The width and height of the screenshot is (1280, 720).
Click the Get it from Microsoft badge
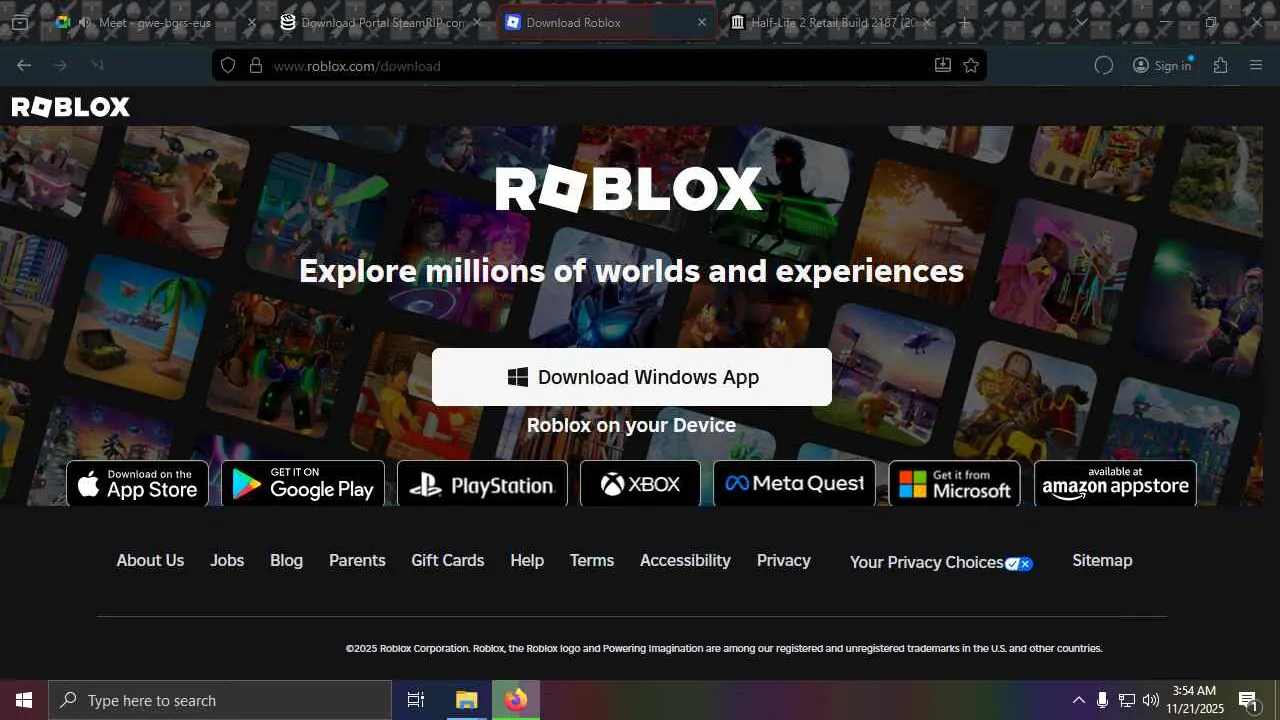coord(955,484)
